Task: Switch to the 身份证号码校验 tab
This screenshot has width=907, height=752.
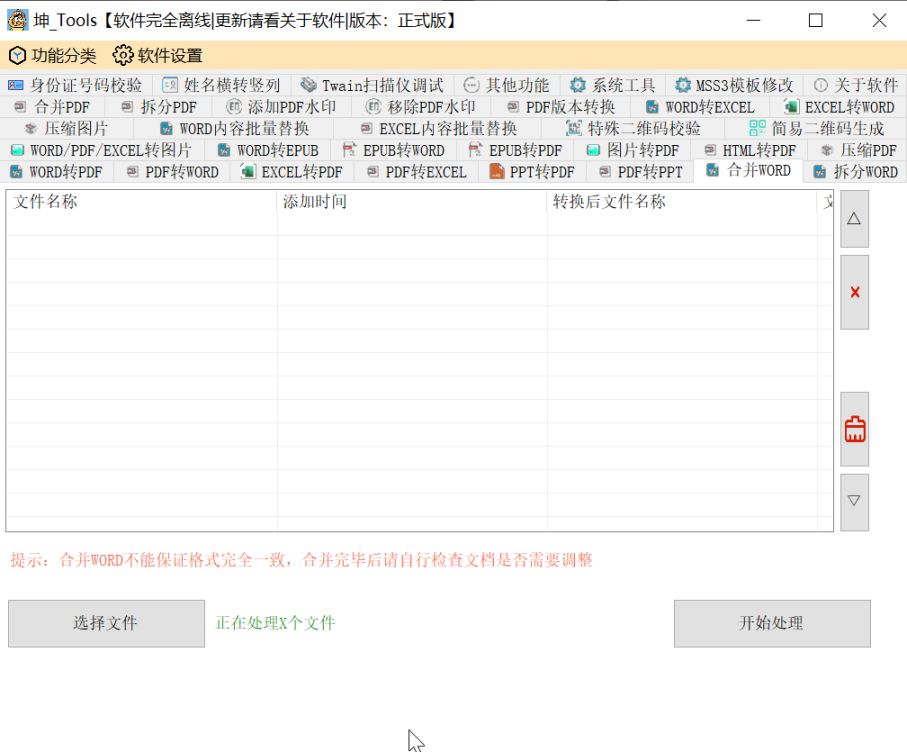Action: click(x=75, y=86)
